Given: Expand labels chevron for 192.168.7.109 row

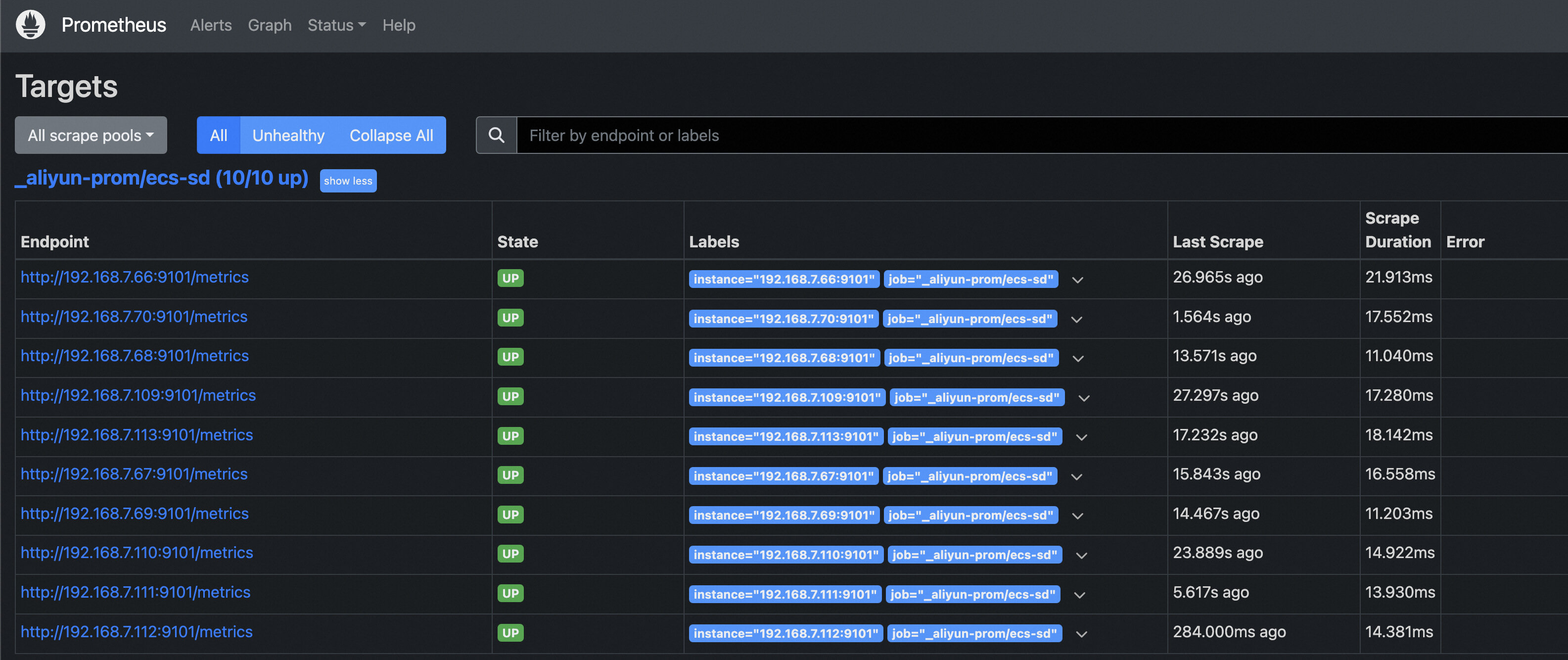Looking at the screenshot, I should (1083, 398).
